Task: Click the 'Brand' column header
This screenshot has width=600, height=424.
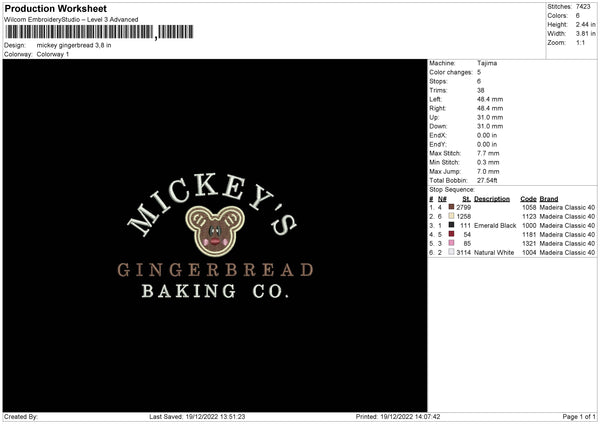Action: click(549, 199)
